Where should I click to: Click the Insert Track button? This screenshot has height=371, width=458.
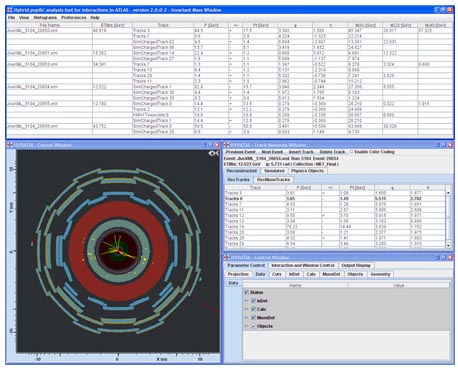(301, 152)
